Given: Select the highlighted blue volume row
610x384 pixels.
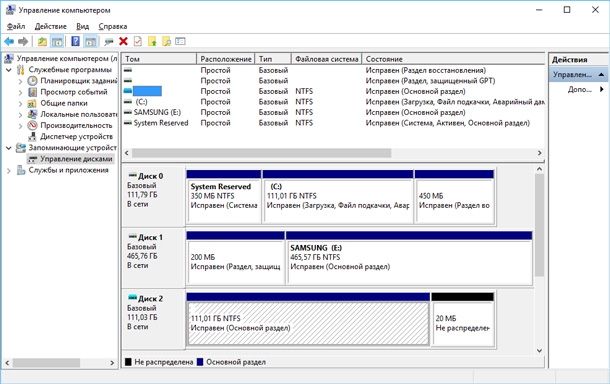Looking at the screenshot, I should [x=333, y=91].
